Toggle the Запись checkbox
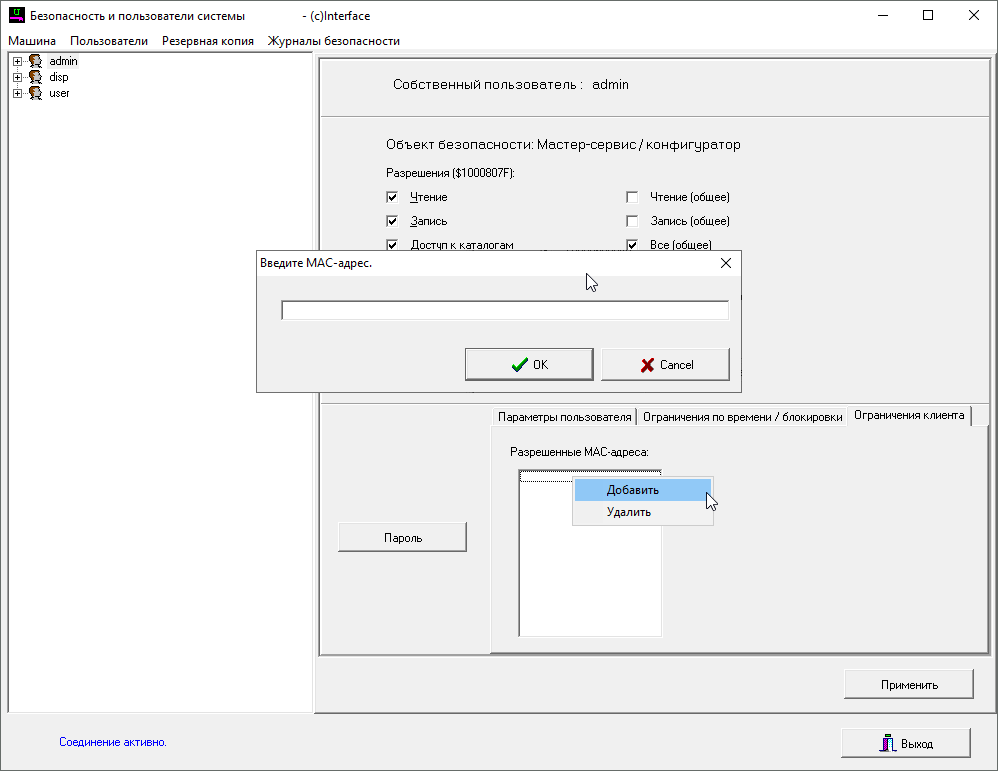 tap(392, 221)
